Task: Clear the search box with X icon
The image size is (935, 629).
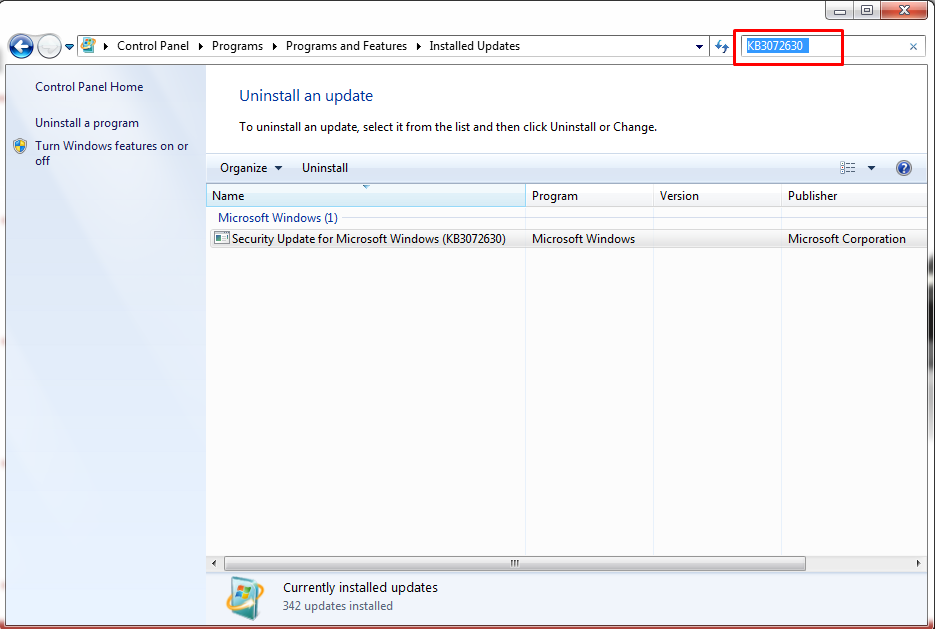Action: click(913, 47)
